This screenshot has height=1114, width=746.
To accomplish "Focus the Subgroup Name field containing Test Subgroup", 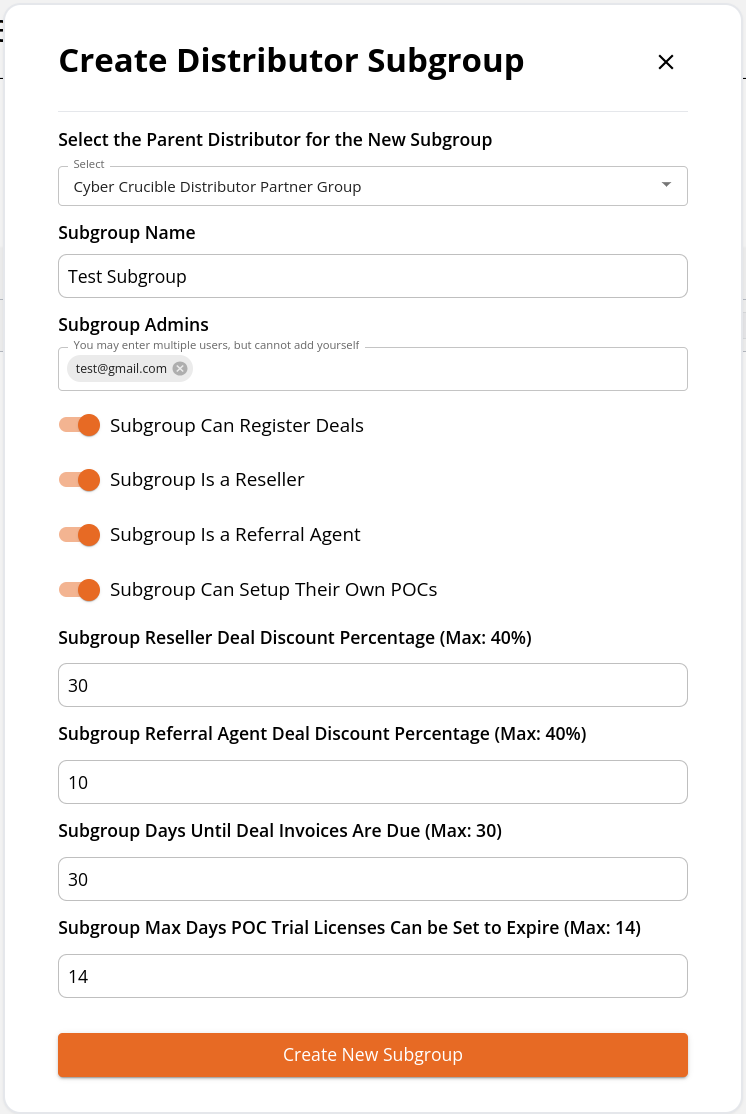I will [x=373, y=276].
